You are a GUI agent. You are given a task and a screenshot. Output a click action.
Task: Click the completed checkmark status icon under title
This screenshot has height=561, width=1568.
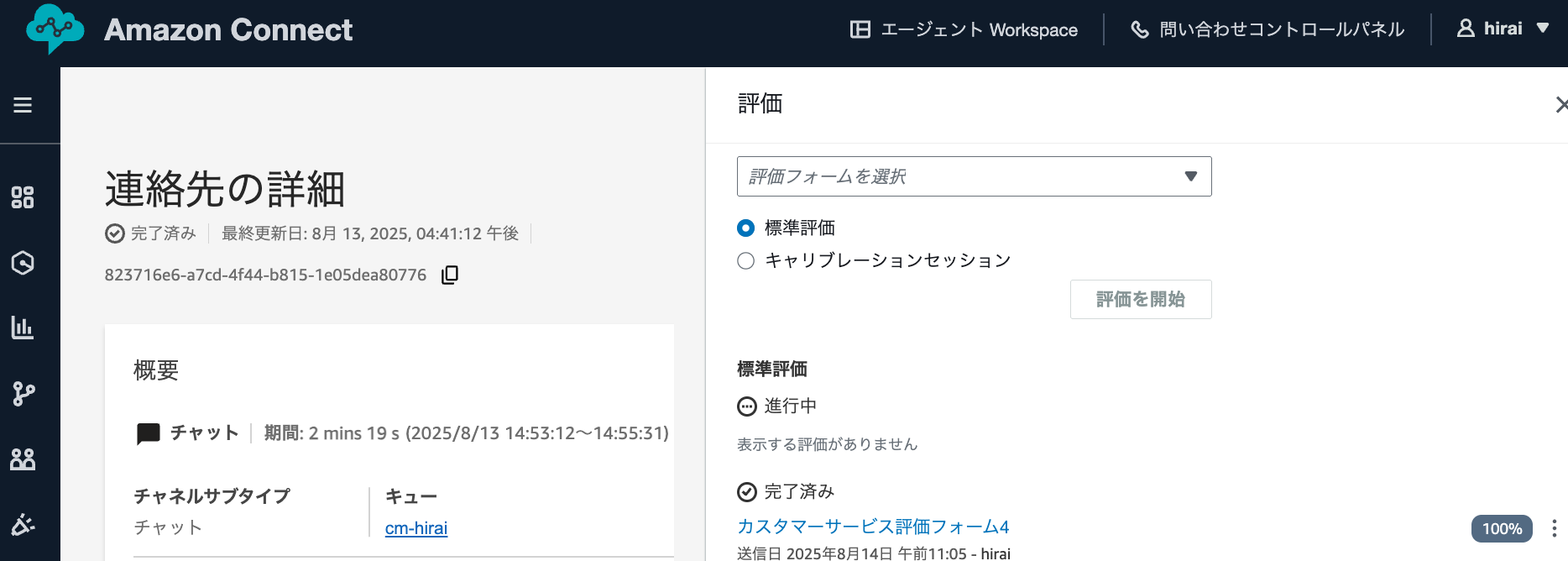pos(115,233)
